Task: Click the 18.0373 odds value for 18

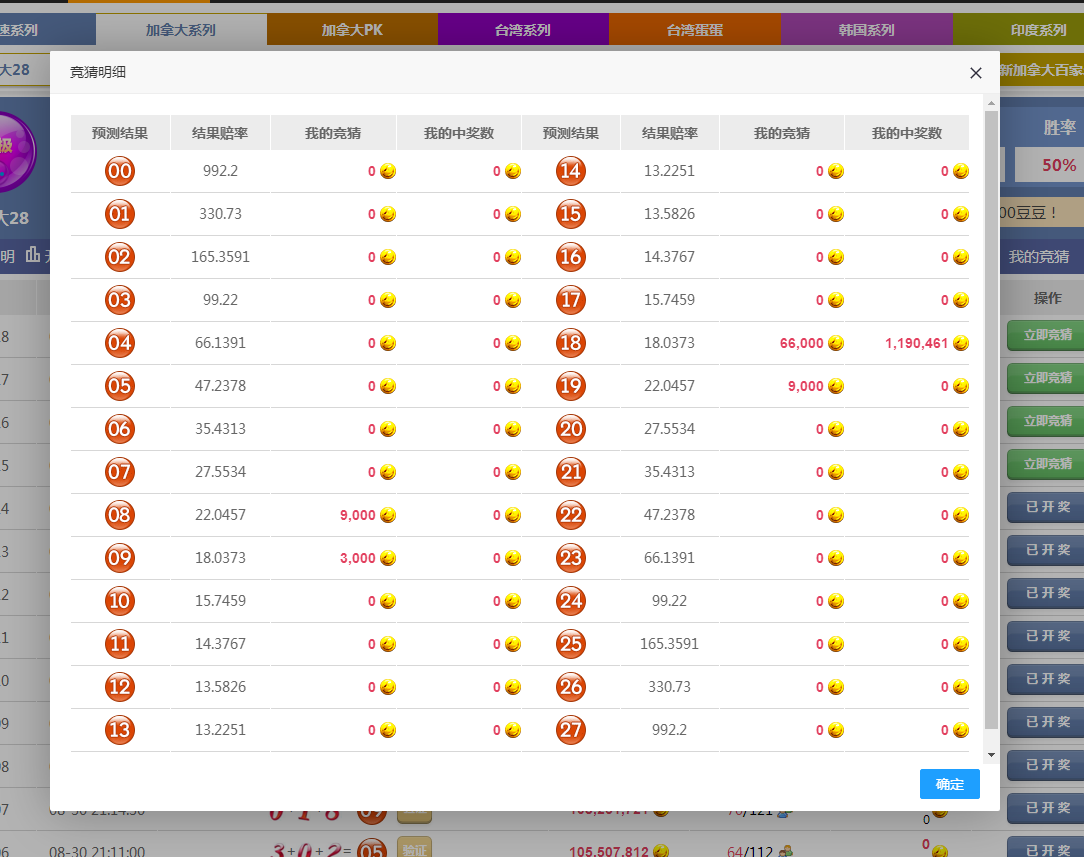Action: [x=669, y=343]
